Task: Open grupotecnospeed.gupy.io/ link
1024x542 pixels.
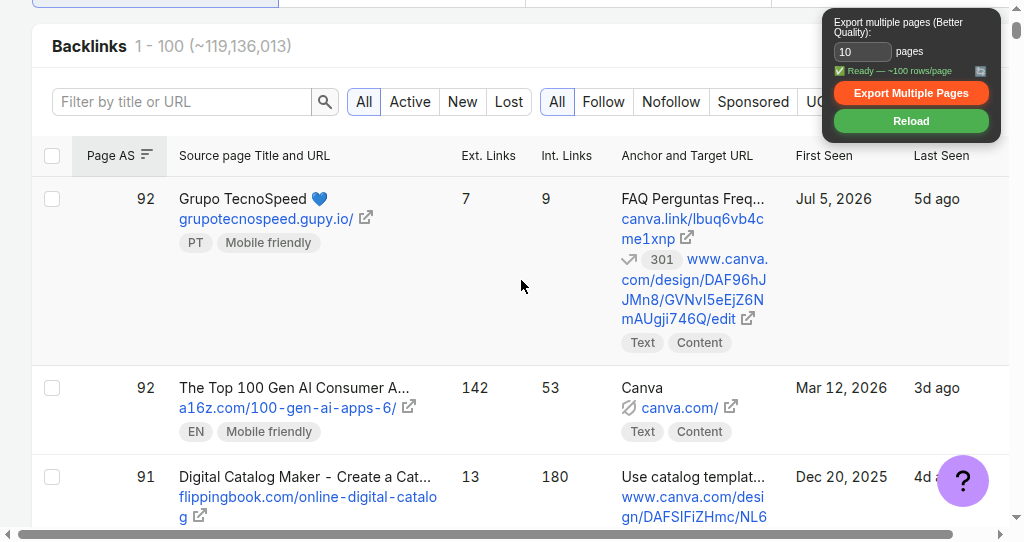Action: click(266, 219)
